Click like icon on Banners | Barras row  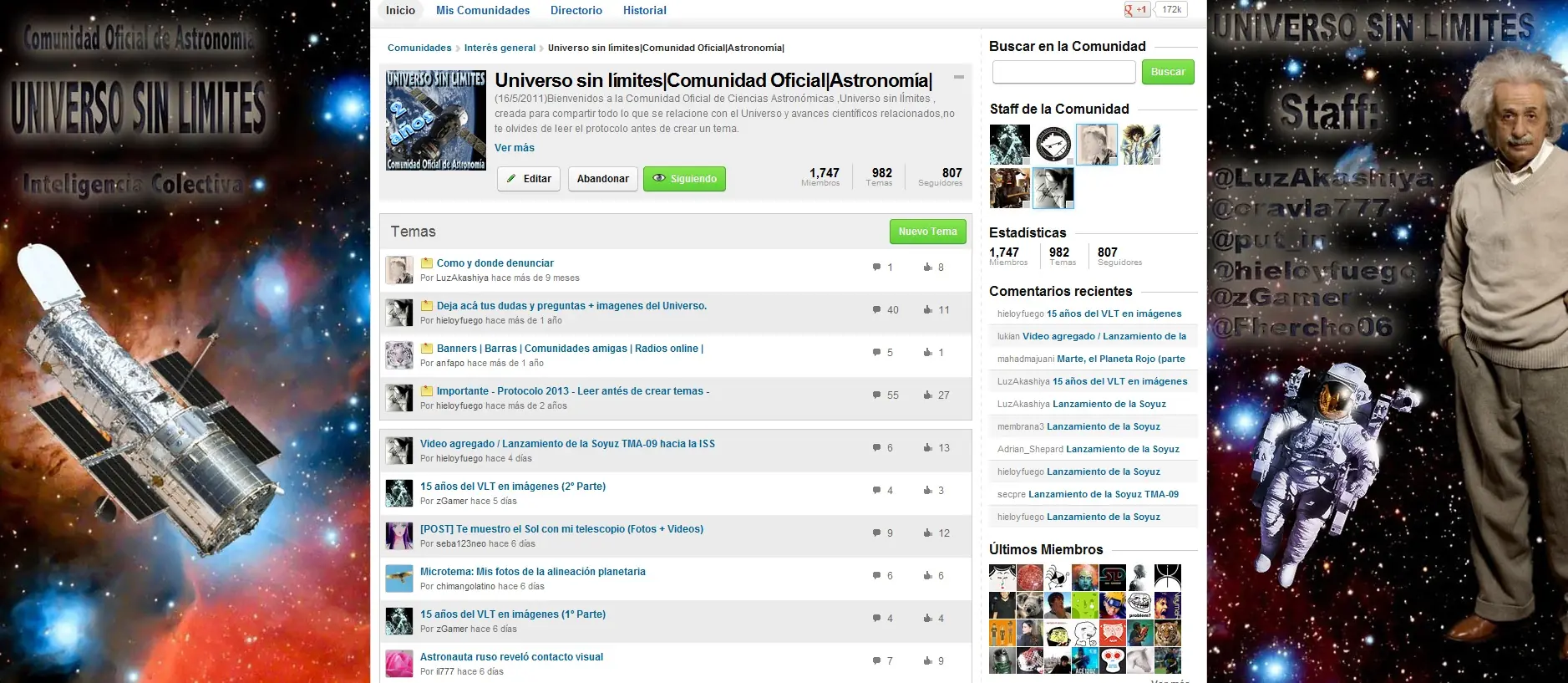click(x=927, y=353)
